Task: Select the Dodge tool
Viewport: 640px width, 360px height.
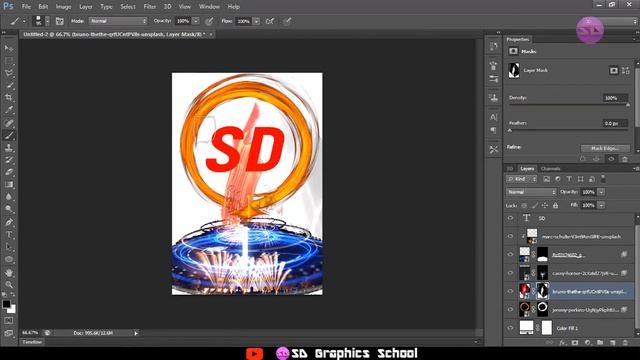Action: 9,209
